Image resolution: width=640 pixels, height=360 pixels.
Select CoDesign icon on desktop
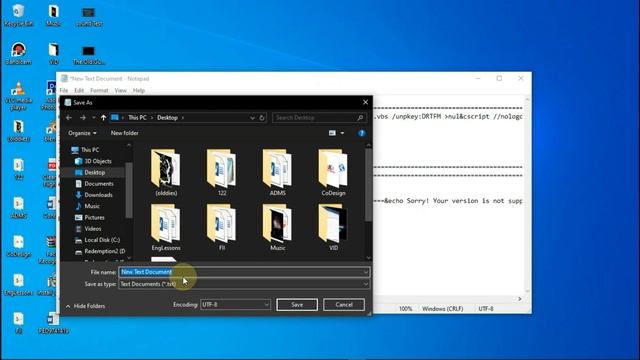[18, 246]
